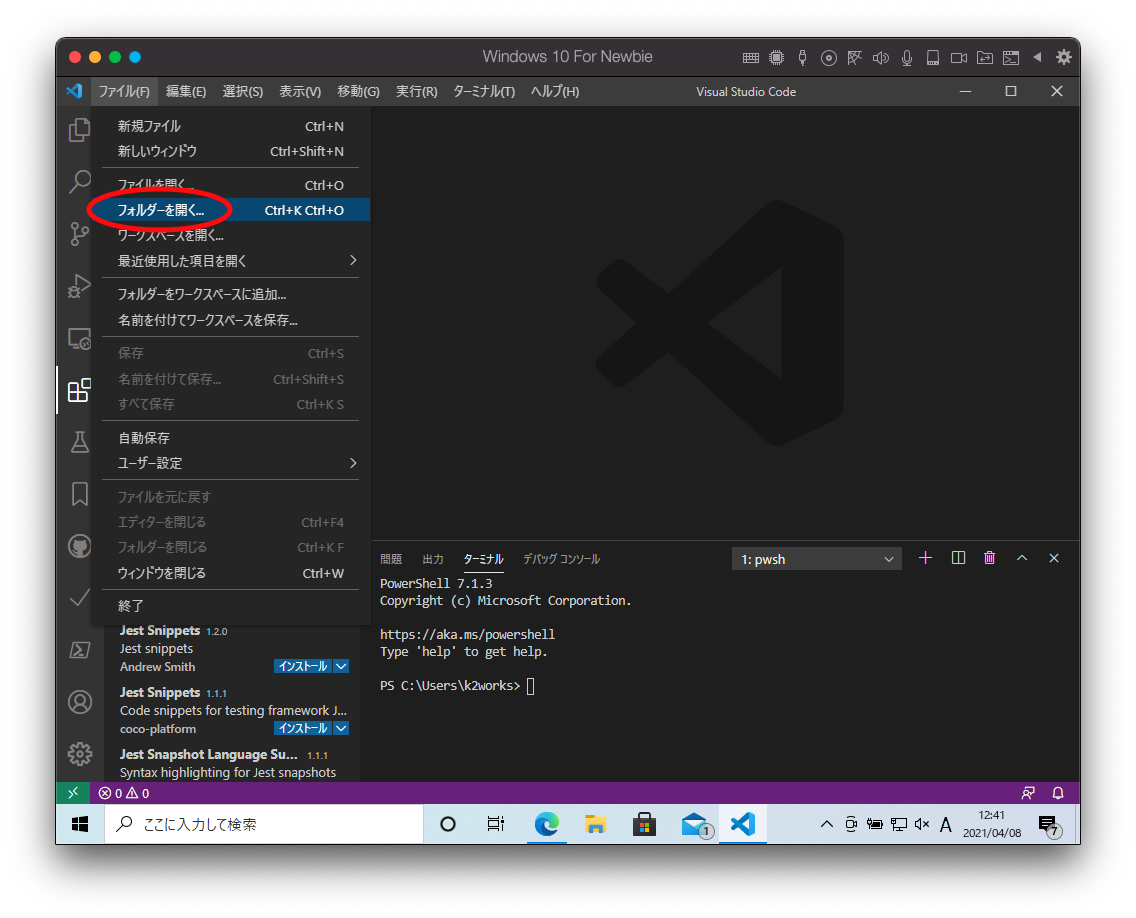This screenshot has height=918, width=1136.
Task: Expand install options for coco-platform Jest Snippets
Action: point(341,728)
